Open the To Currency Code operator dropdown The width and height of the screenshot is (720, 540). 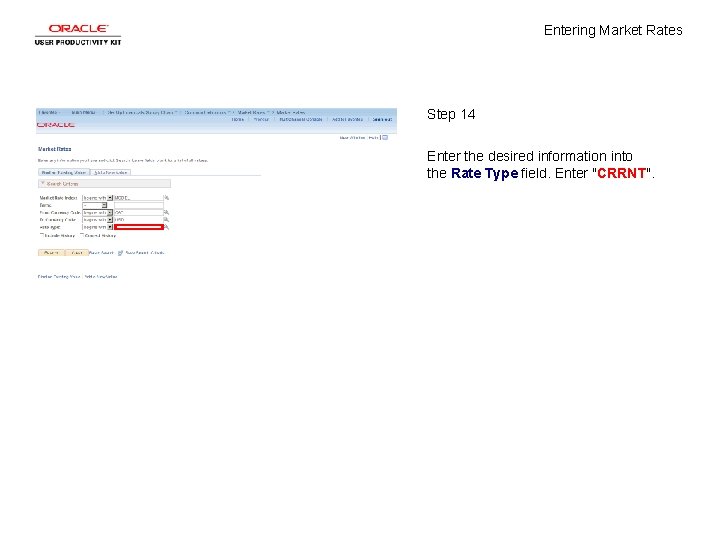coord(110,220)
